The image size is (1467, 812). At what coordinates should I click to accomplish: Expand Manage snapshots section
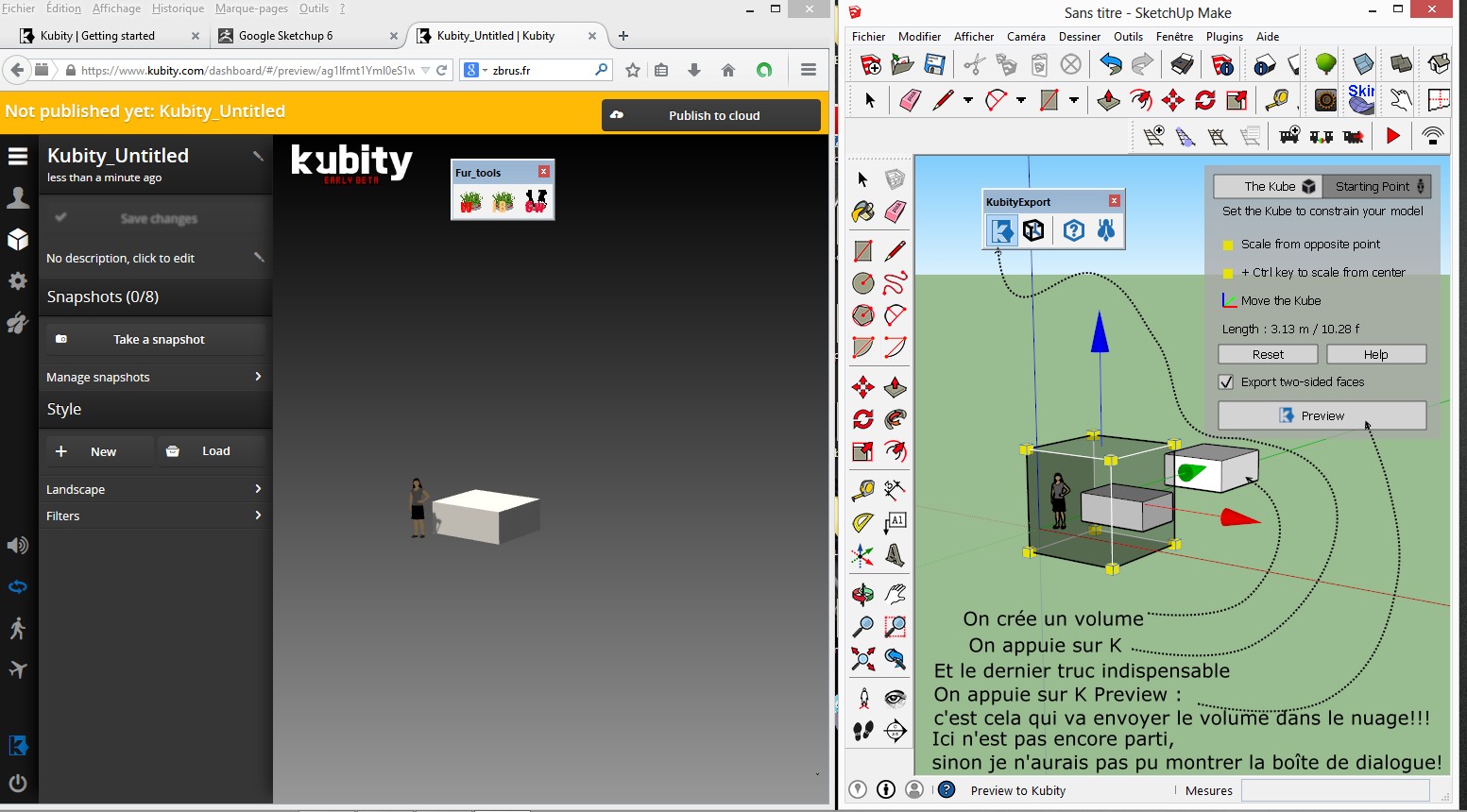(x=156, y=377)
